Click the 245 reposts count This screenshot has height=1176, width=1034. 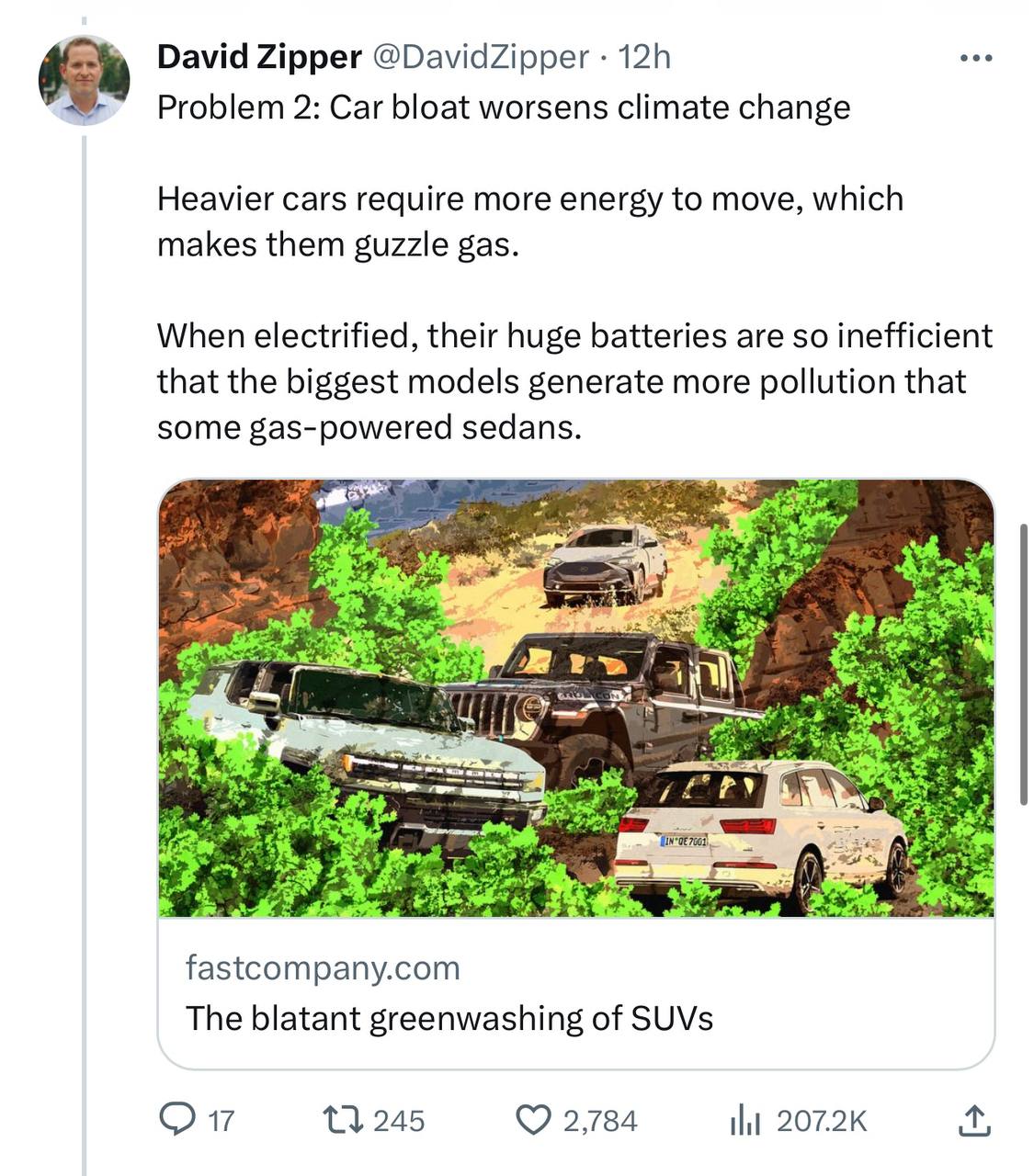[x=399, y=1121]
